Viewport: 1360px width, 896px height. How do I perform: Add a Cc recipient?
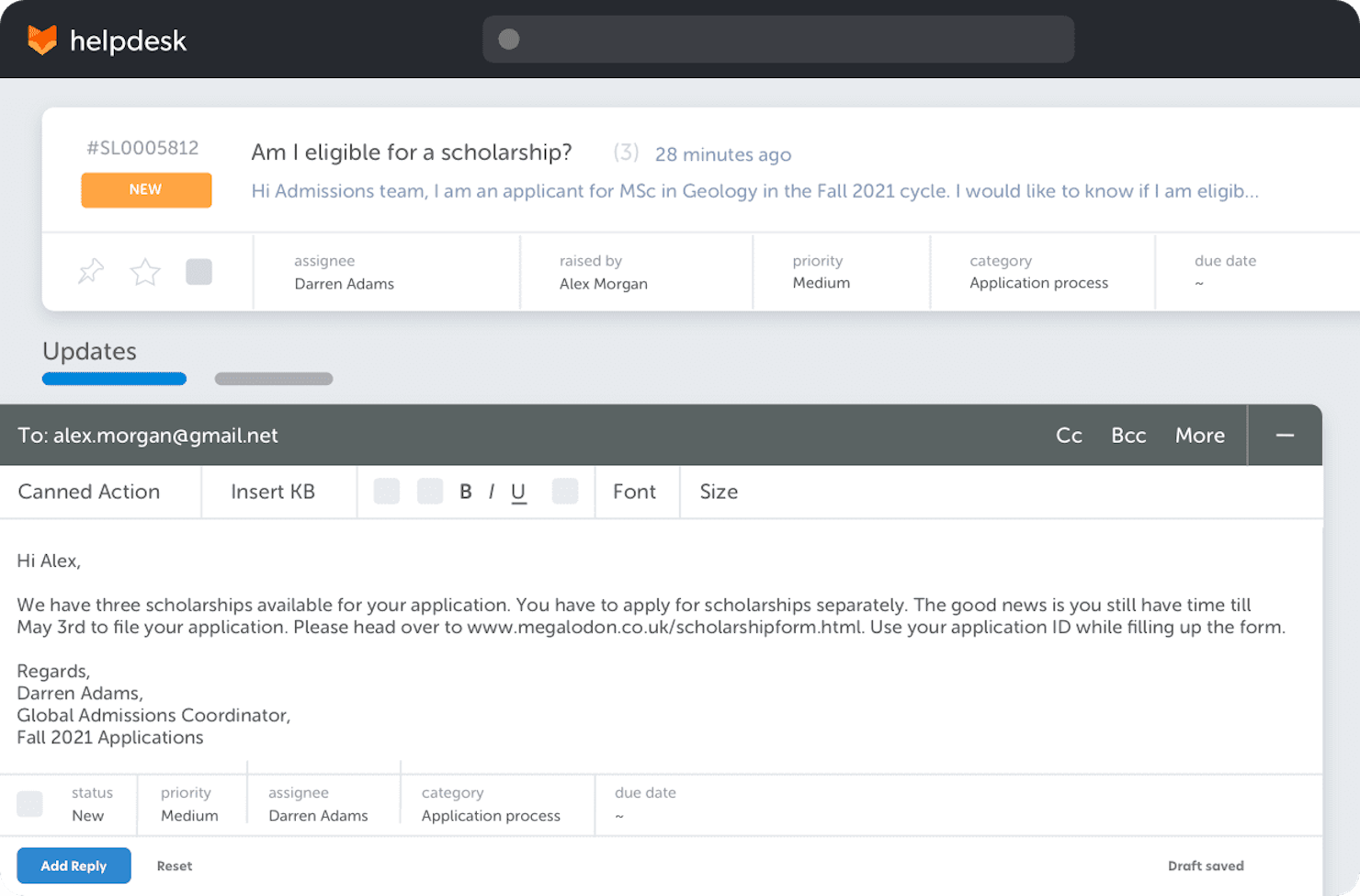1069,435
